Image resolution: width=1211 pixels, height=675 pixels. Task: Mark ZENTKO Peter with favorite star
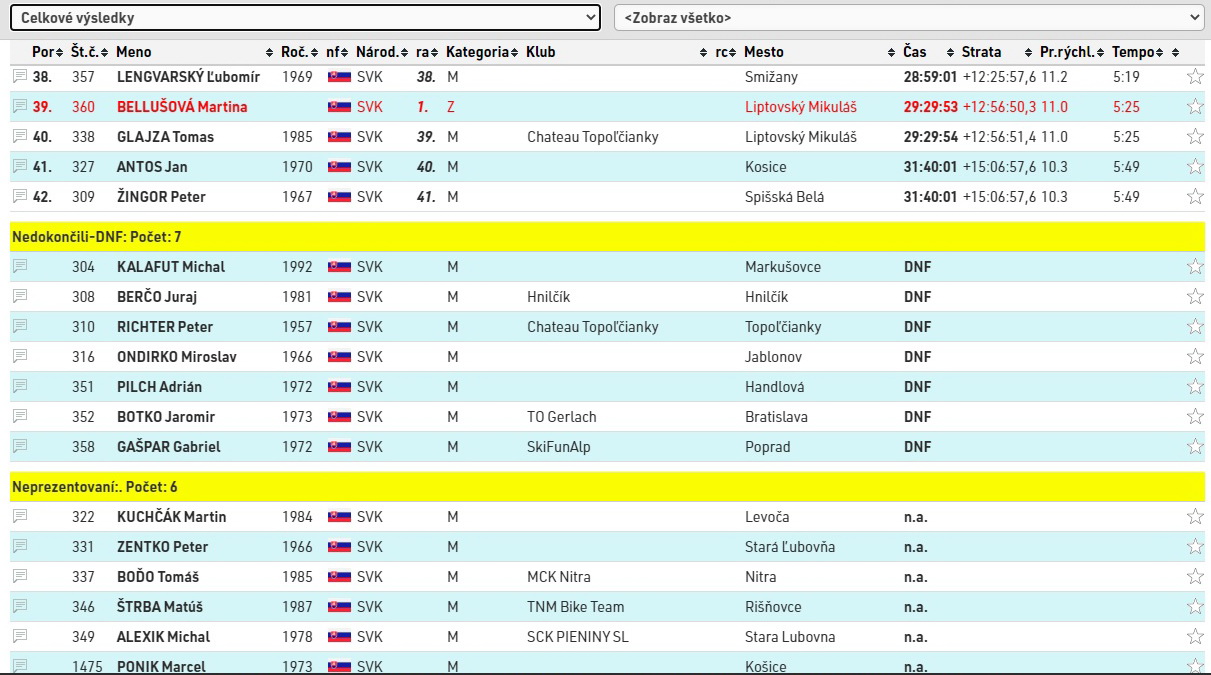[1194, 547]
